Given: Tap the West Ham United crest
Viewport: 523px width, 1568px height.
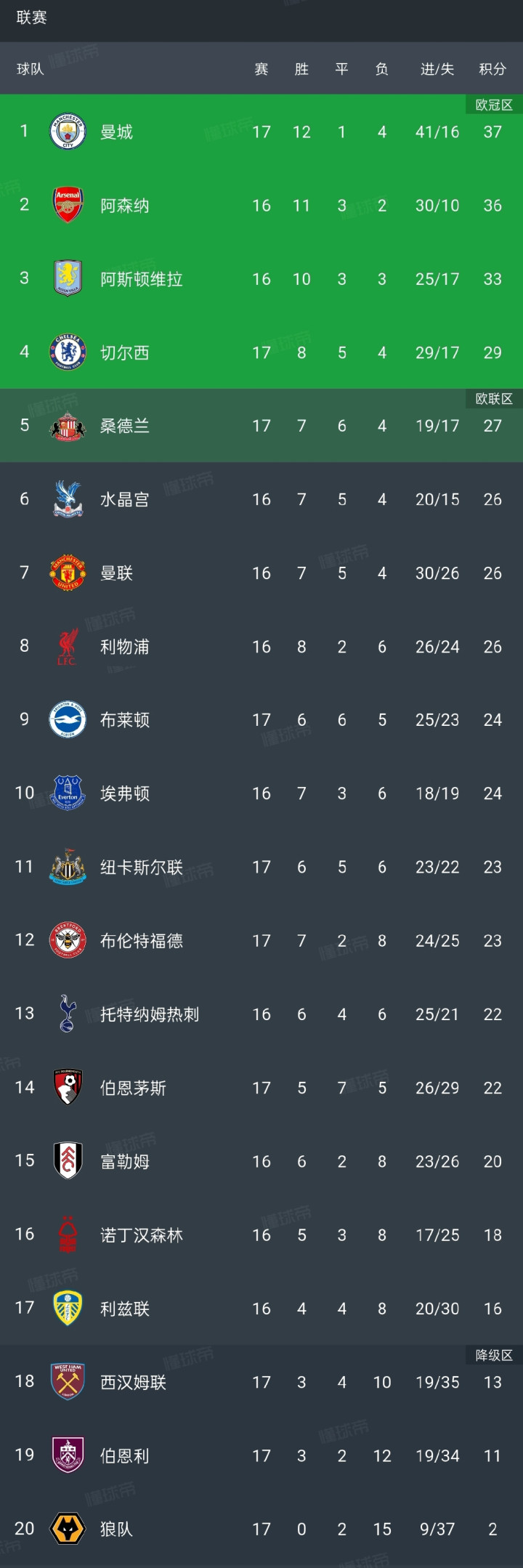Looking at the screenshot, I should click(x=68, y=1381).
